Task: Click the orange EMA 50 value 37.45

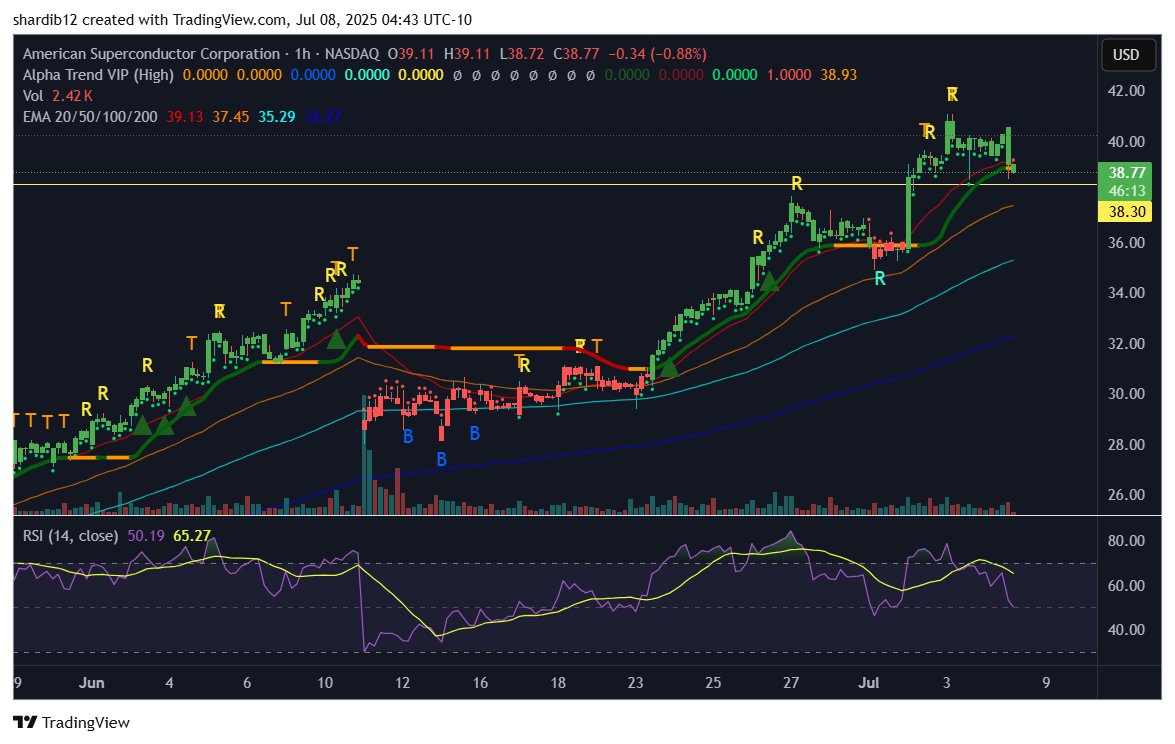Action: coord(231,117)
